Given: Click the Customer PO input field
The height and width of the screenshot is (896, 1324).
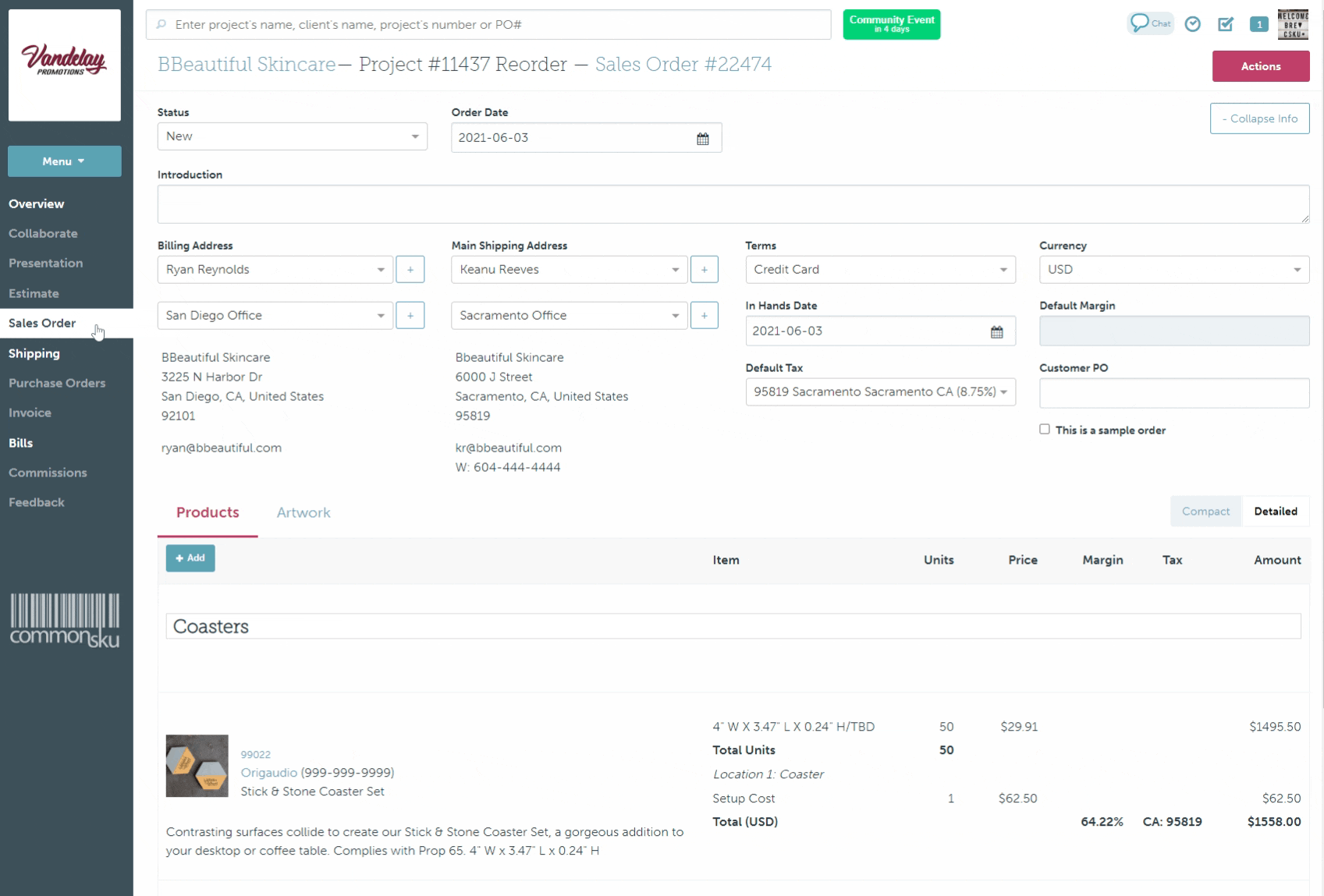Looking at the screenshot, I should 1173,393.
